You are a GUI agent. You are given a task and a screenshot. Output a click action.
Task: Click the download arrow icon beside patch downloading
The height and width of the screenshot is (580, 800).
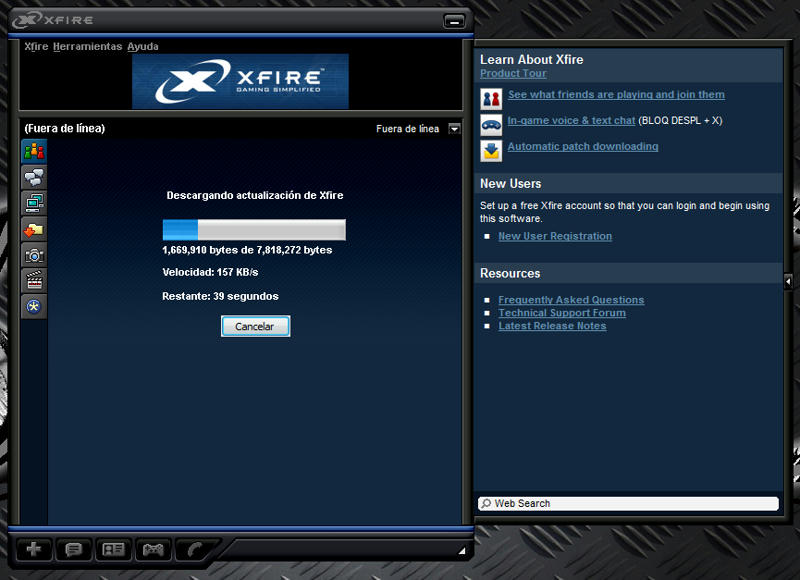pos(491,151)
